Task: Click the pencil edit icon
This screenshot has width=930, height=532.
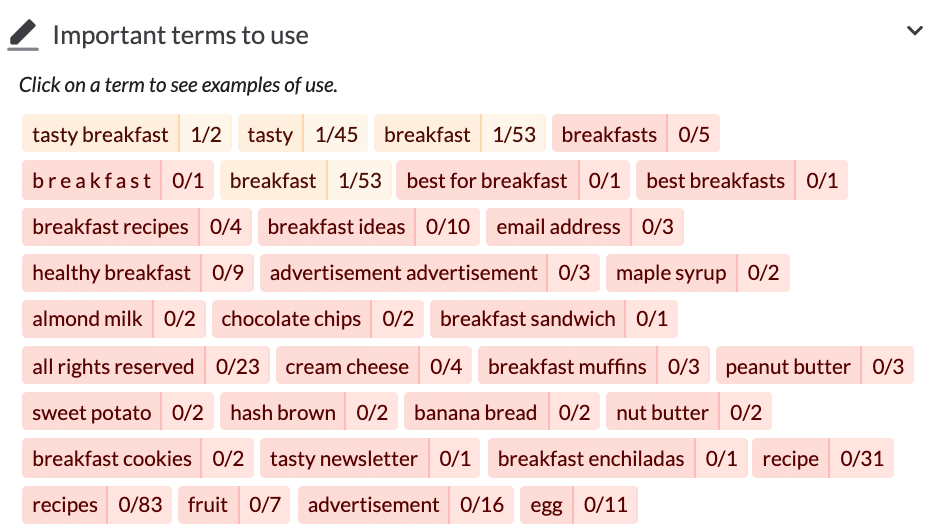Action: tap(23, 36)
